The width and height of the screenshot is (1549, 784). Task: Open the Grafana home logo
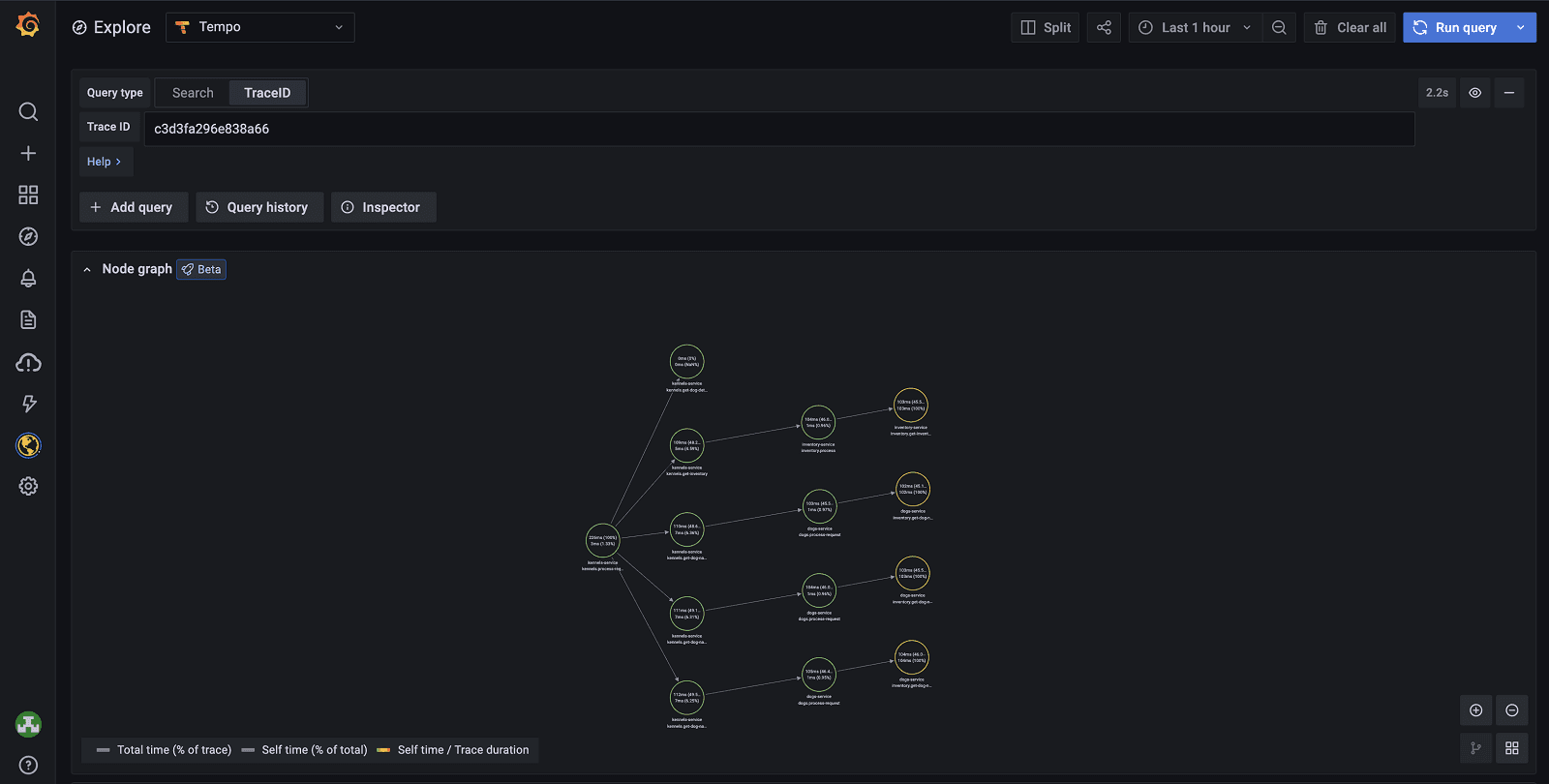28,25
